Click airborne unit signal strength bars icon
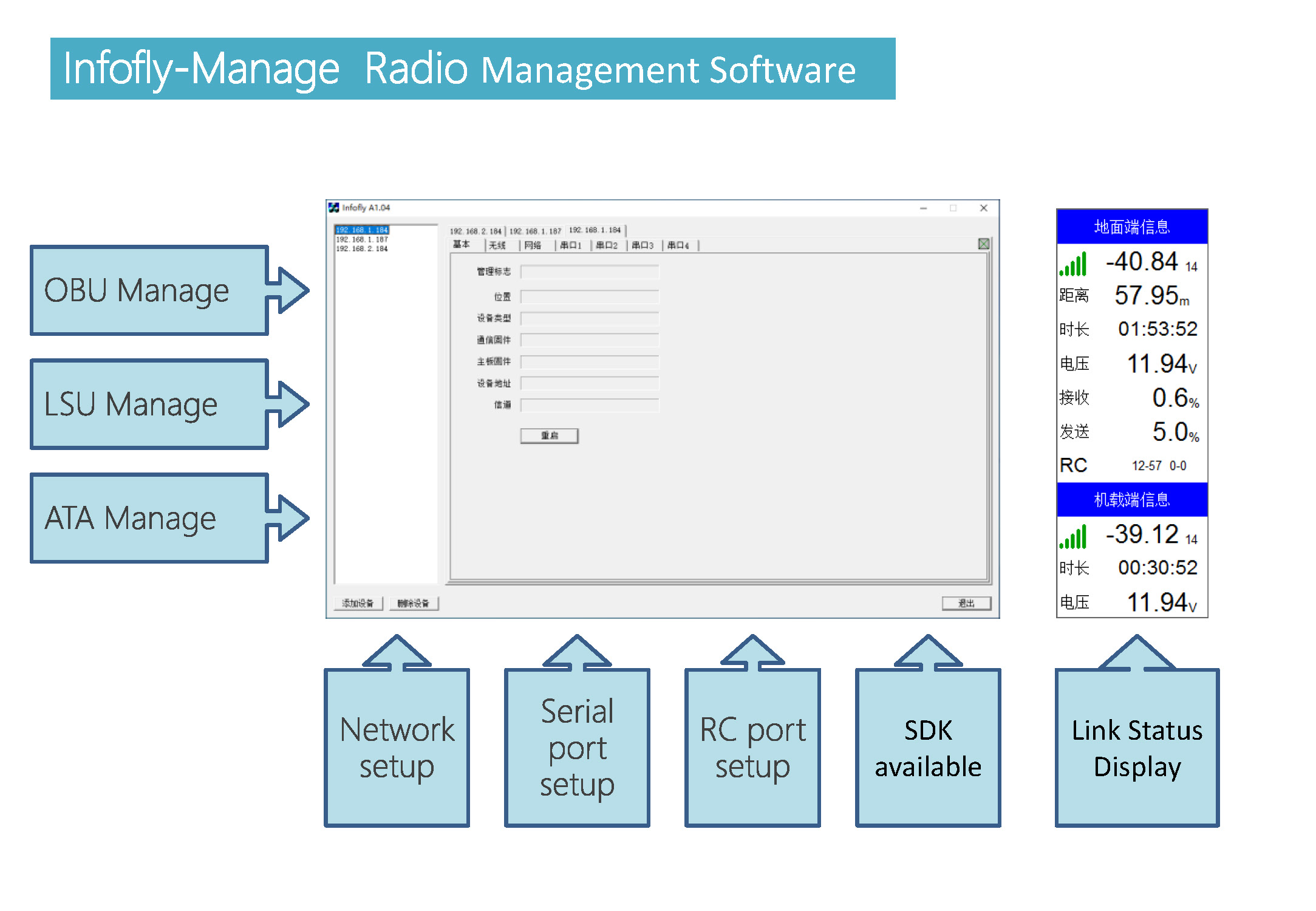The image size is (1316, 911). click(1073, 537)
